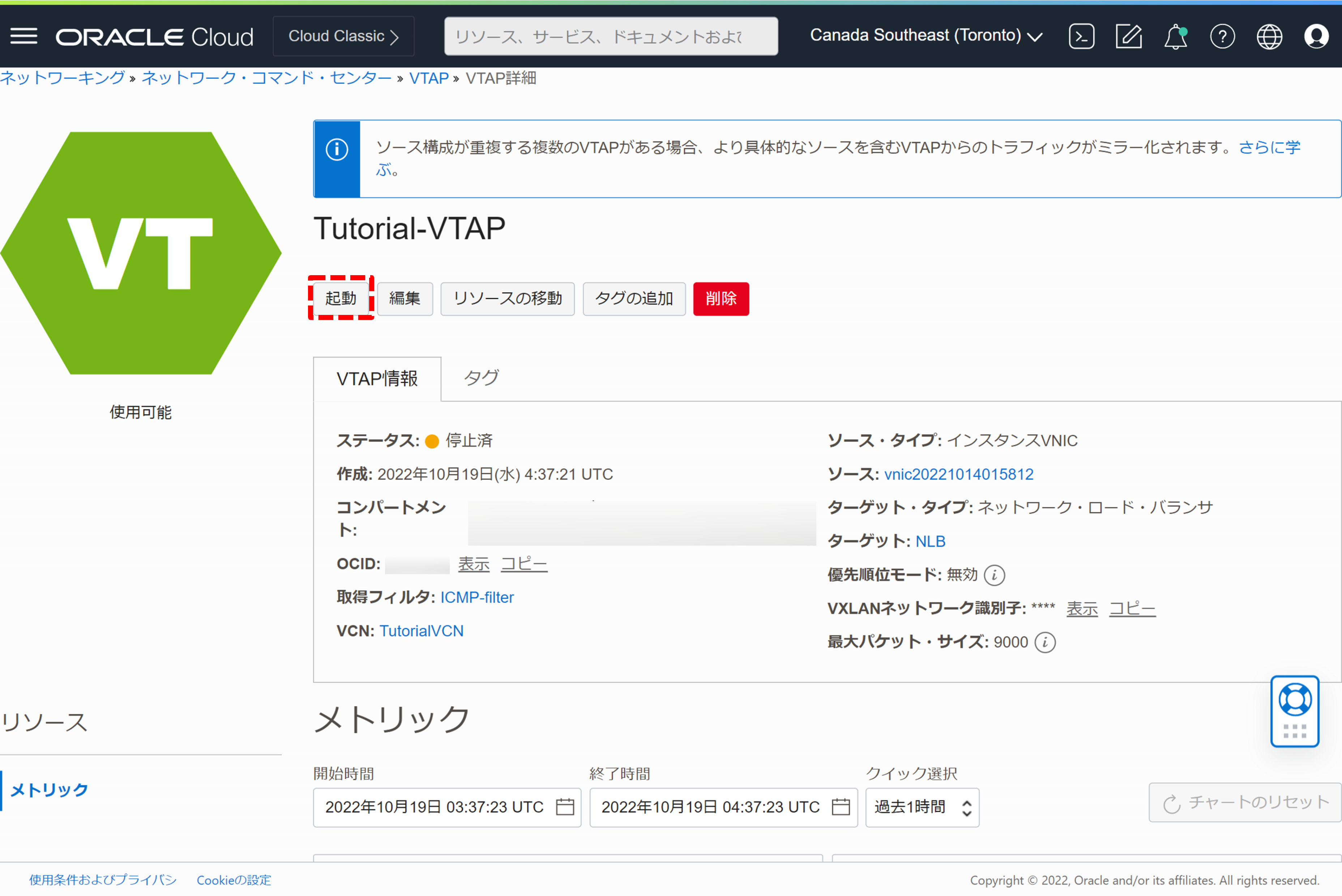Screen dimensions: 1342x896
Task: Open the NLB target link
Action: [x=930, y=541]
